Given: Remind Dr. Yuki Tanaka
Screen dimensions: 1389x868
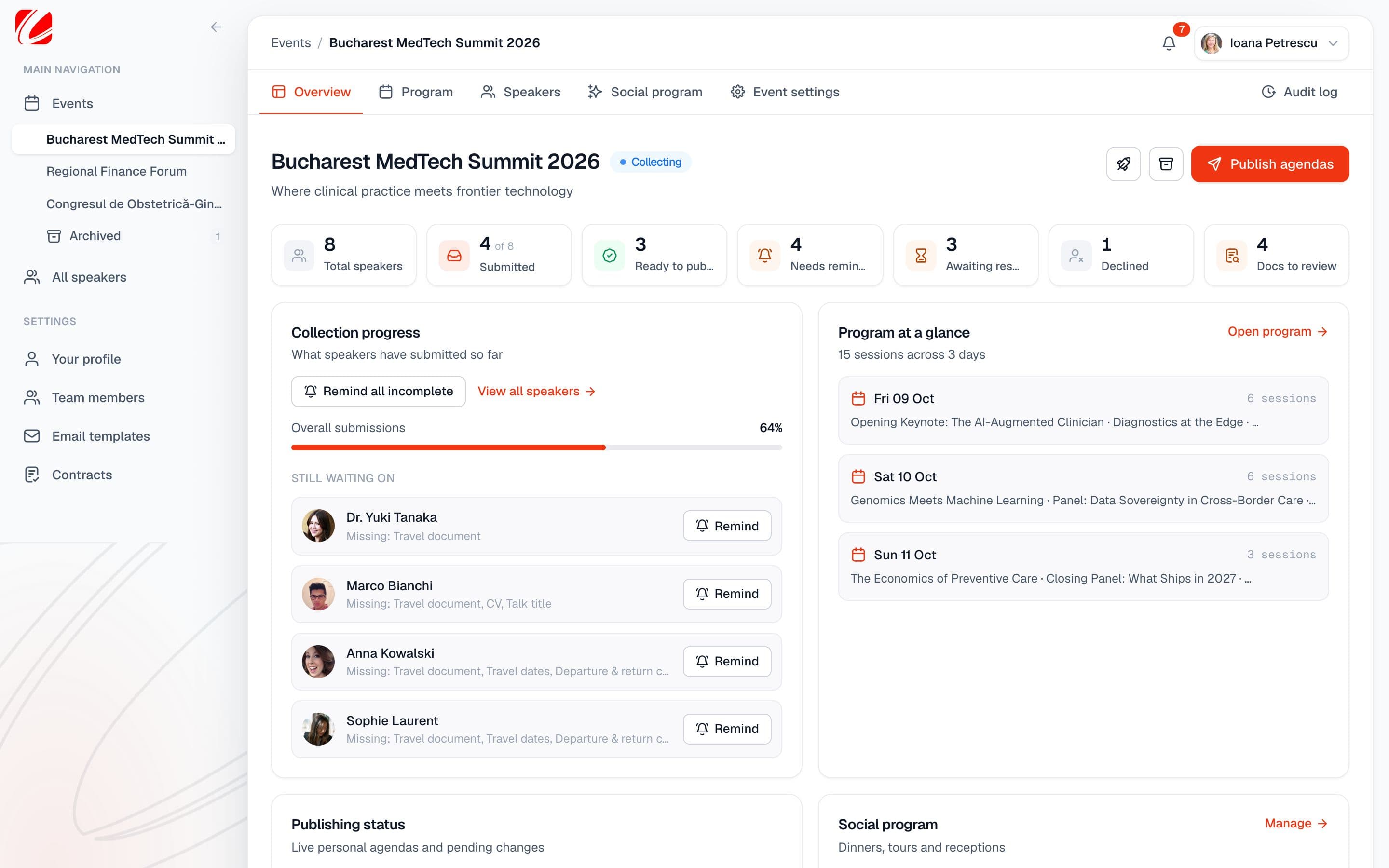Looking at the screenshot, I should [727, 526].
